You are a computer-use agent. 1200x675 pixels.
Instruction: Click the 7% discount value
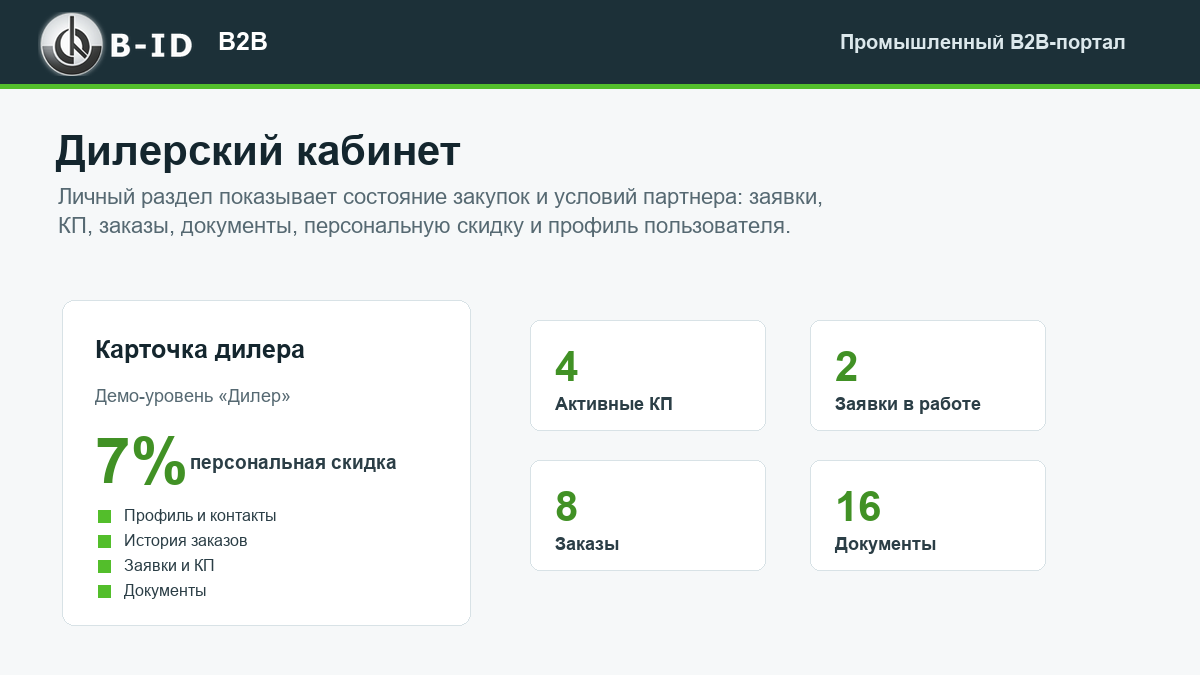[141, 462]
